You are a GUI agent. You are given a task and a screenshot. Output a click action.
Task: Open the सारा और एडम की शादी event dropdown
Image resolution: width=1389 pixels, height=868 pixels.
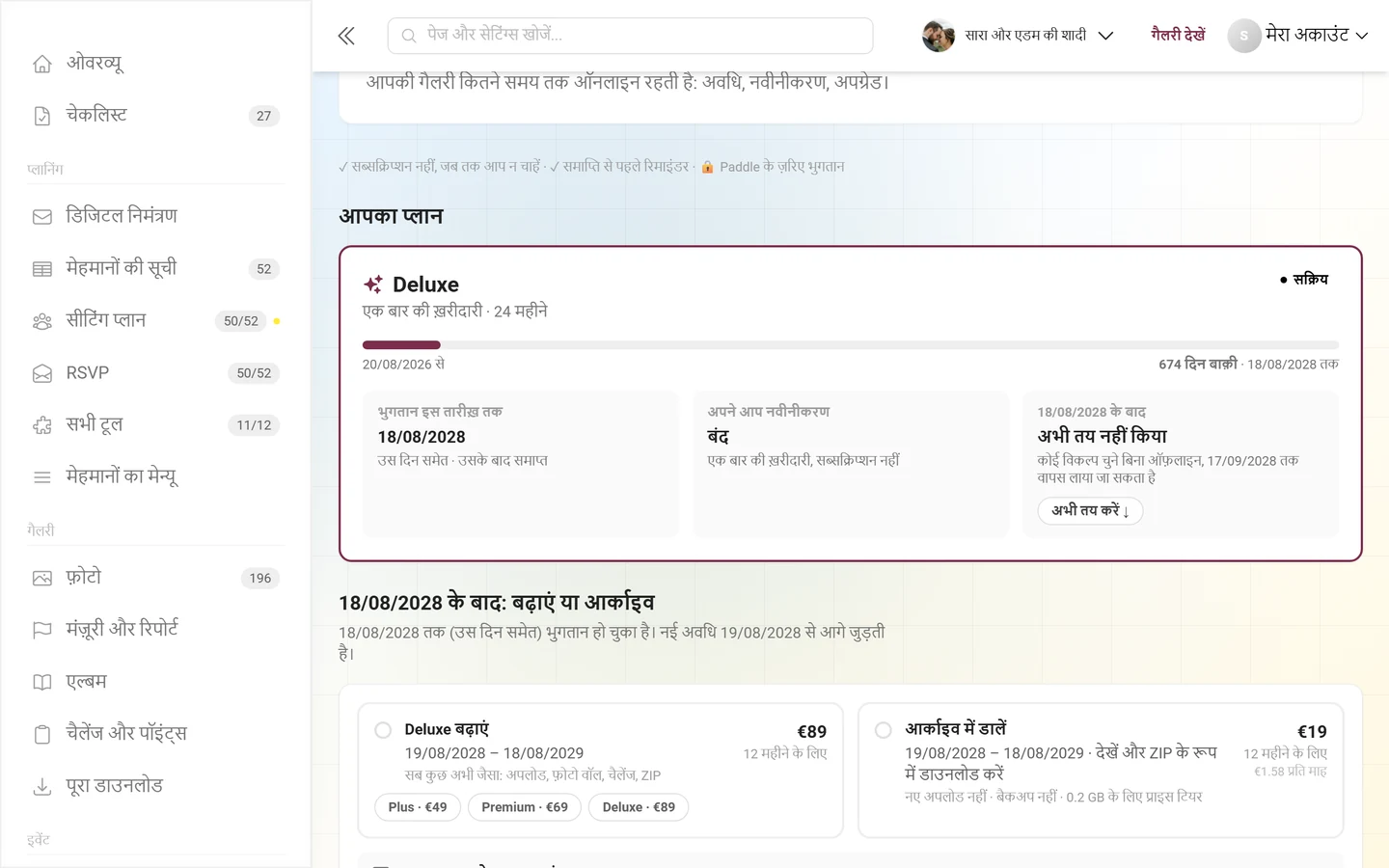coord(1018,36)
